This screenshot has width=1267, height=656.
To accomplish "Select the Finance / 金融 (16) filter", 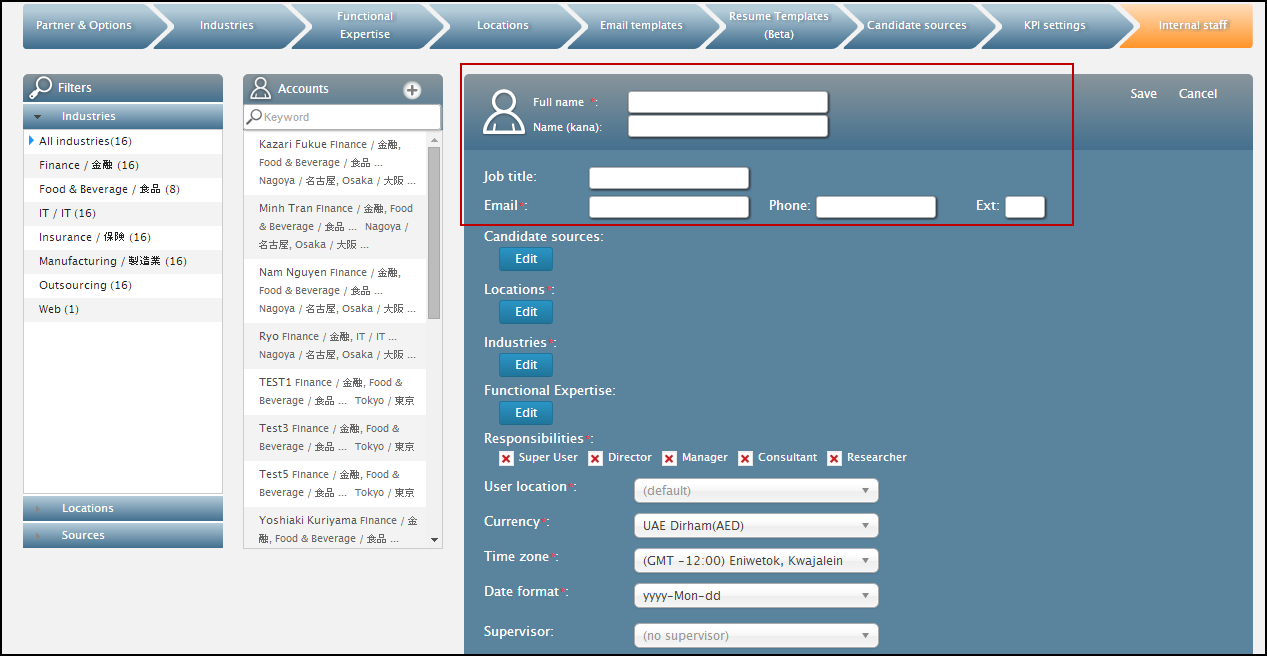I will click(123, 165).
